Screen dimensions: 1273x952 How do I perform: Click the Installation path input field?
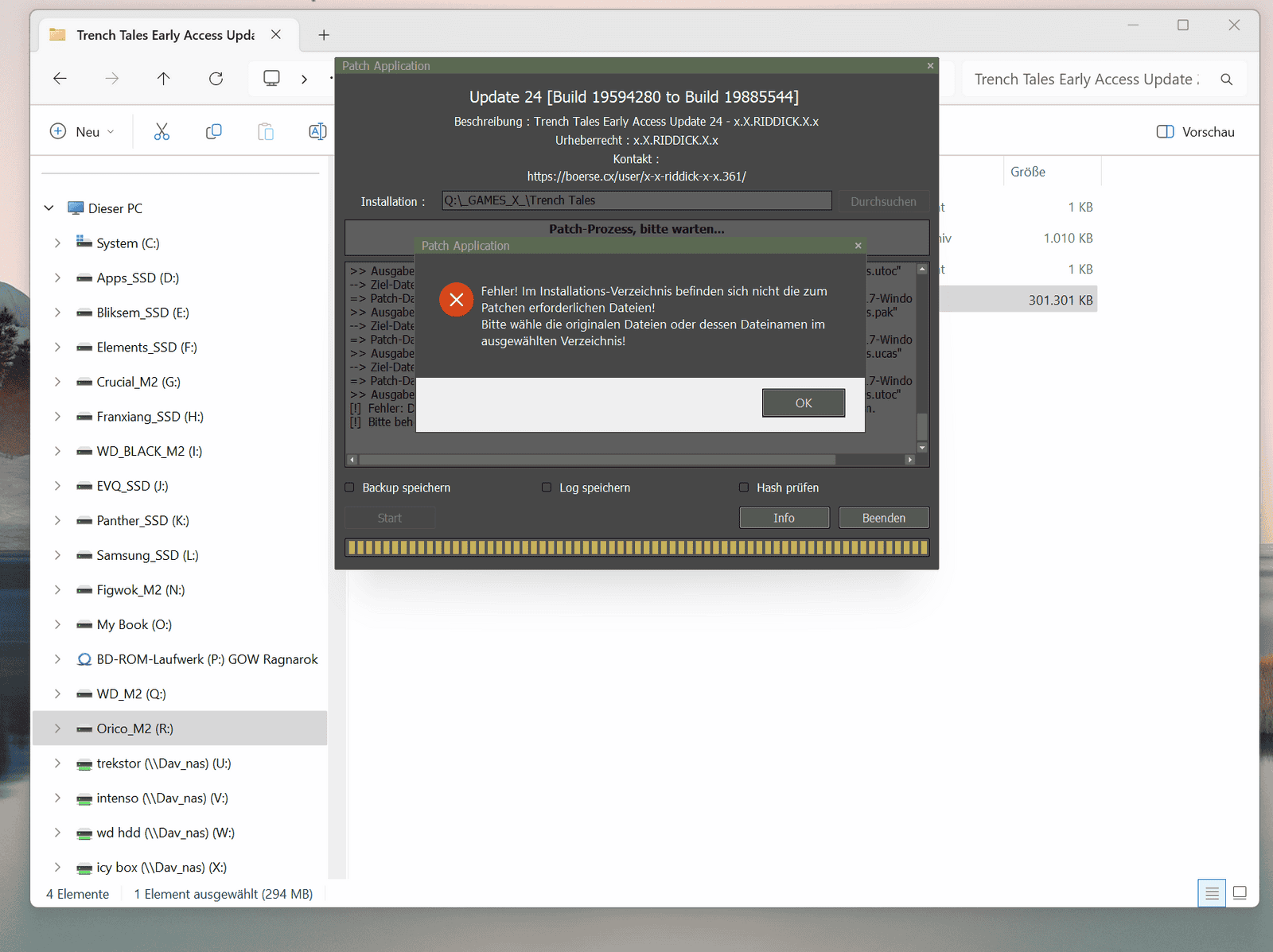click(637, 200)
